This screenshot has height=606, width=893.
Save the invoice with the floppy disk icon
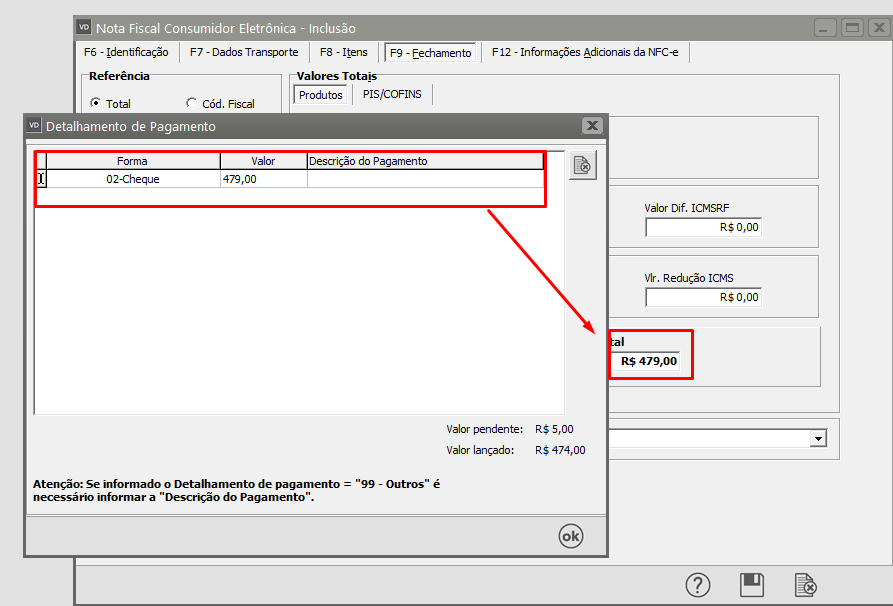pyautogui.click(x=751, y=585)
